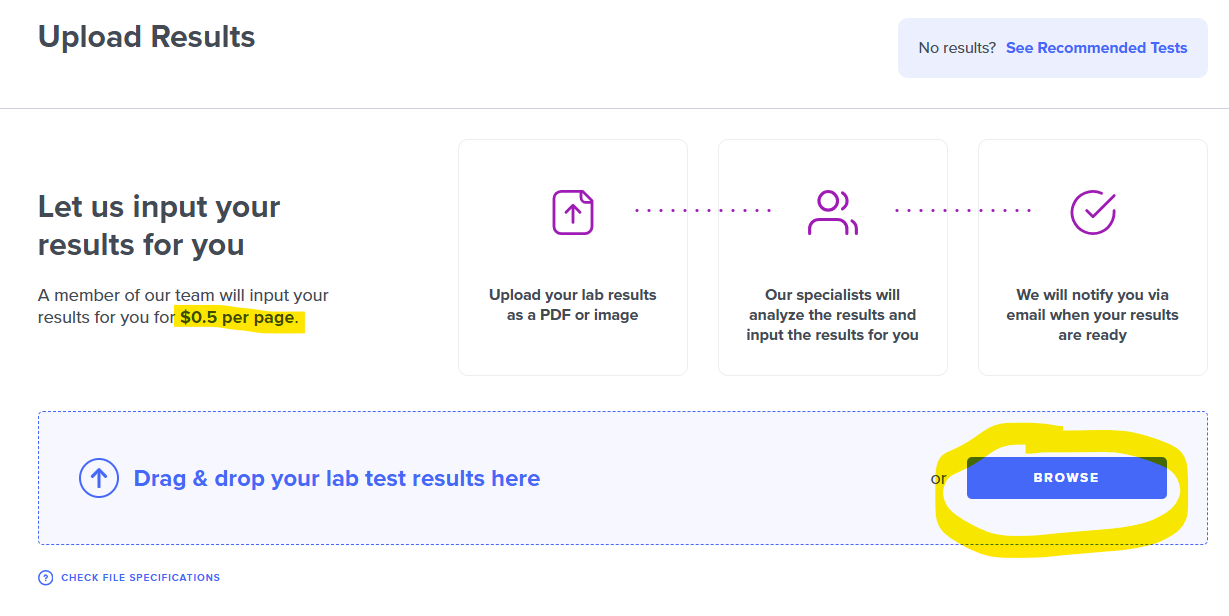Click the dotted connector before the checkmark icon
The width and height of the screenshot is (1229, 616).
tap(963, 210)
